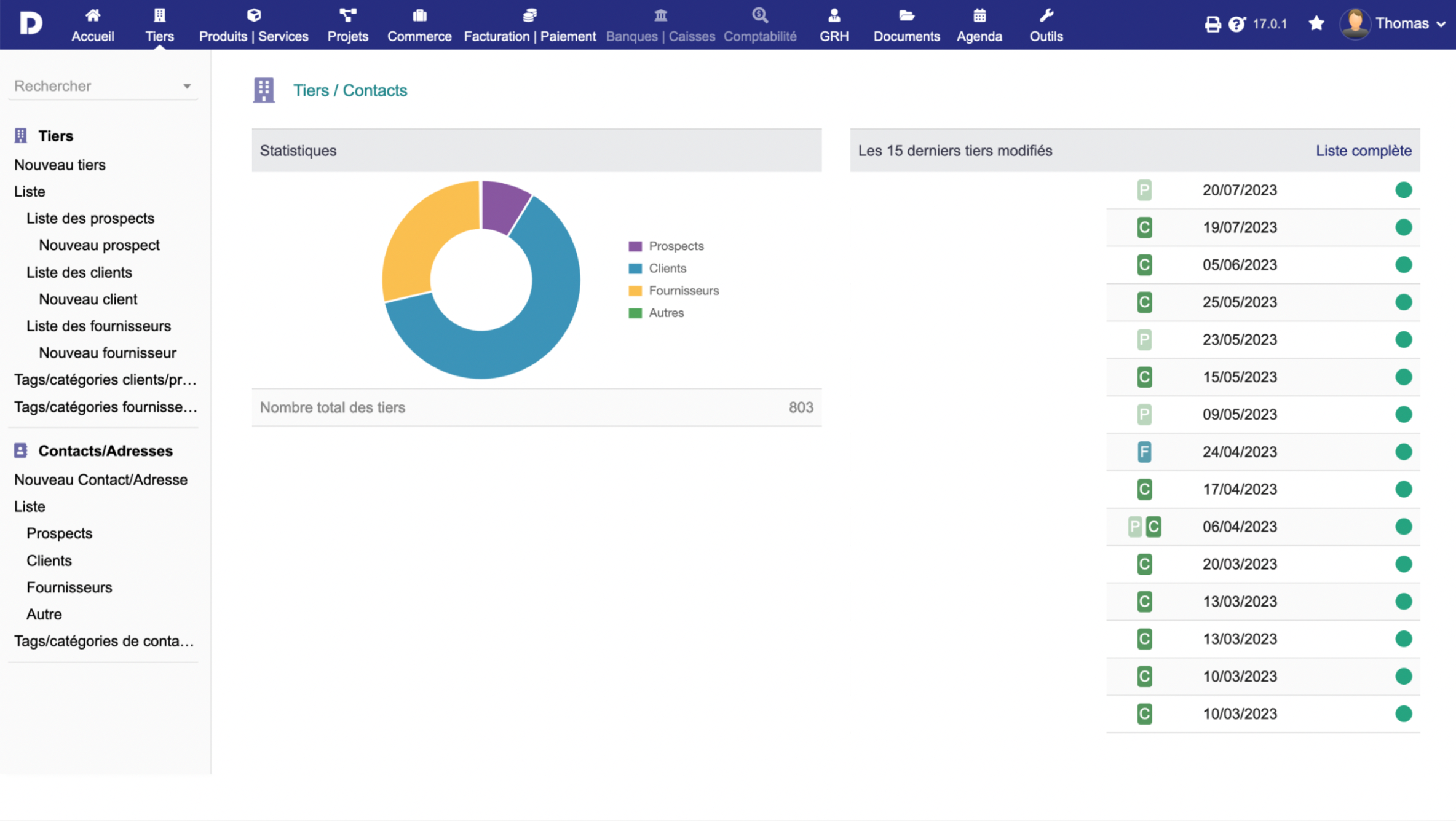The image size is (1456, 821).
Task: Open the print icon in top bar
Action: pyautogui.click(x=1212, y=24)
